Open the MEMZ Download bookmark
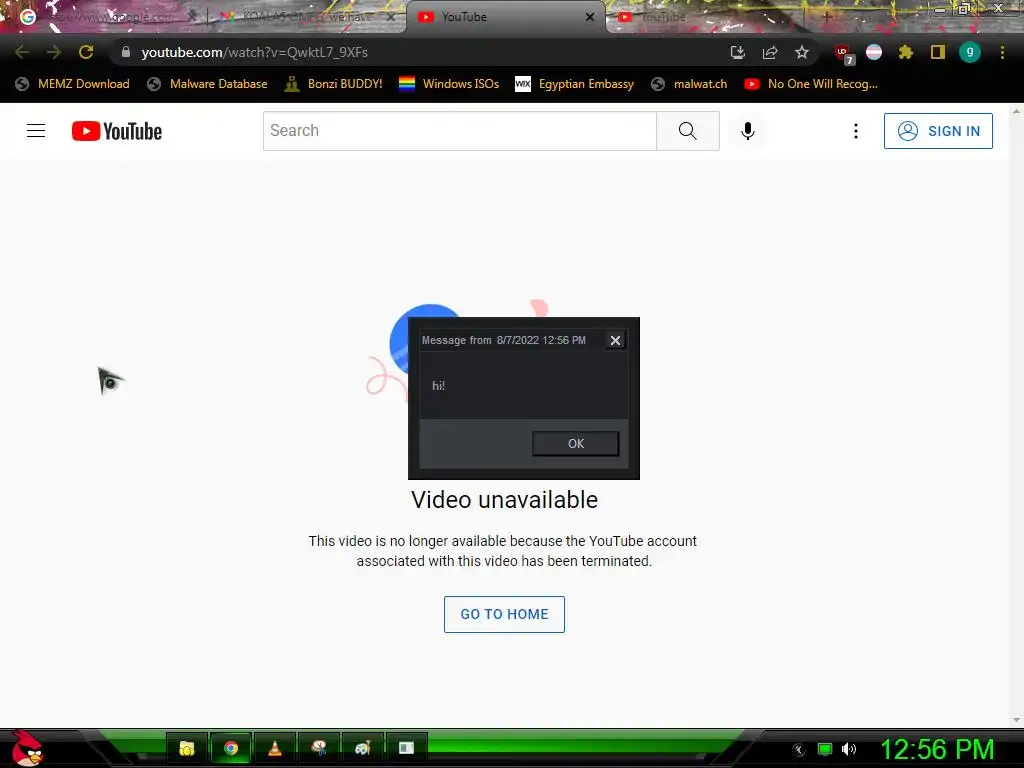Viewport: 1024px width, 768px height. (x=72, y=84)
